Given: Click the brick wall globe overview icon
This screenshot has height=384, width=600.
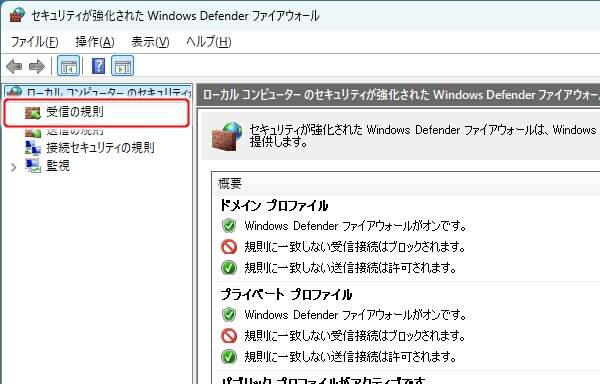Looking at the screenshot, I should coord(227,136).
